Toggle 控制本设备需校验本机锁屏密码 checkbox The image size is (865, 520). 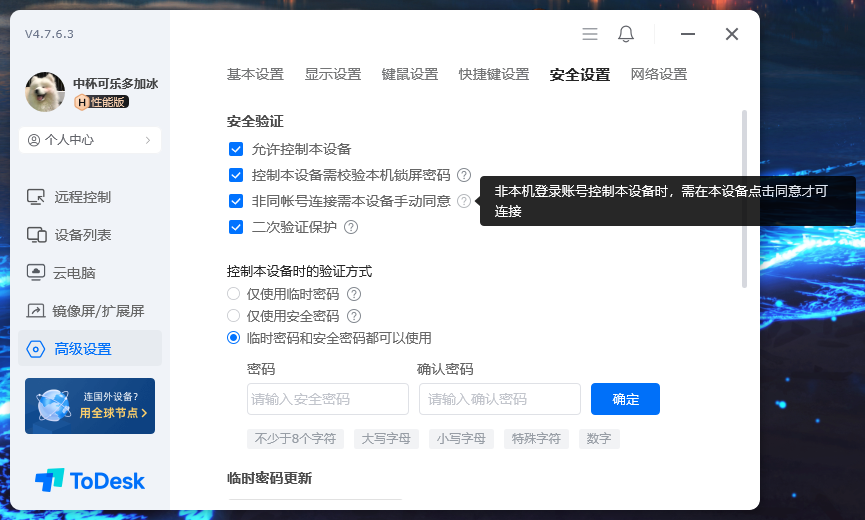[x=236, y=175]
